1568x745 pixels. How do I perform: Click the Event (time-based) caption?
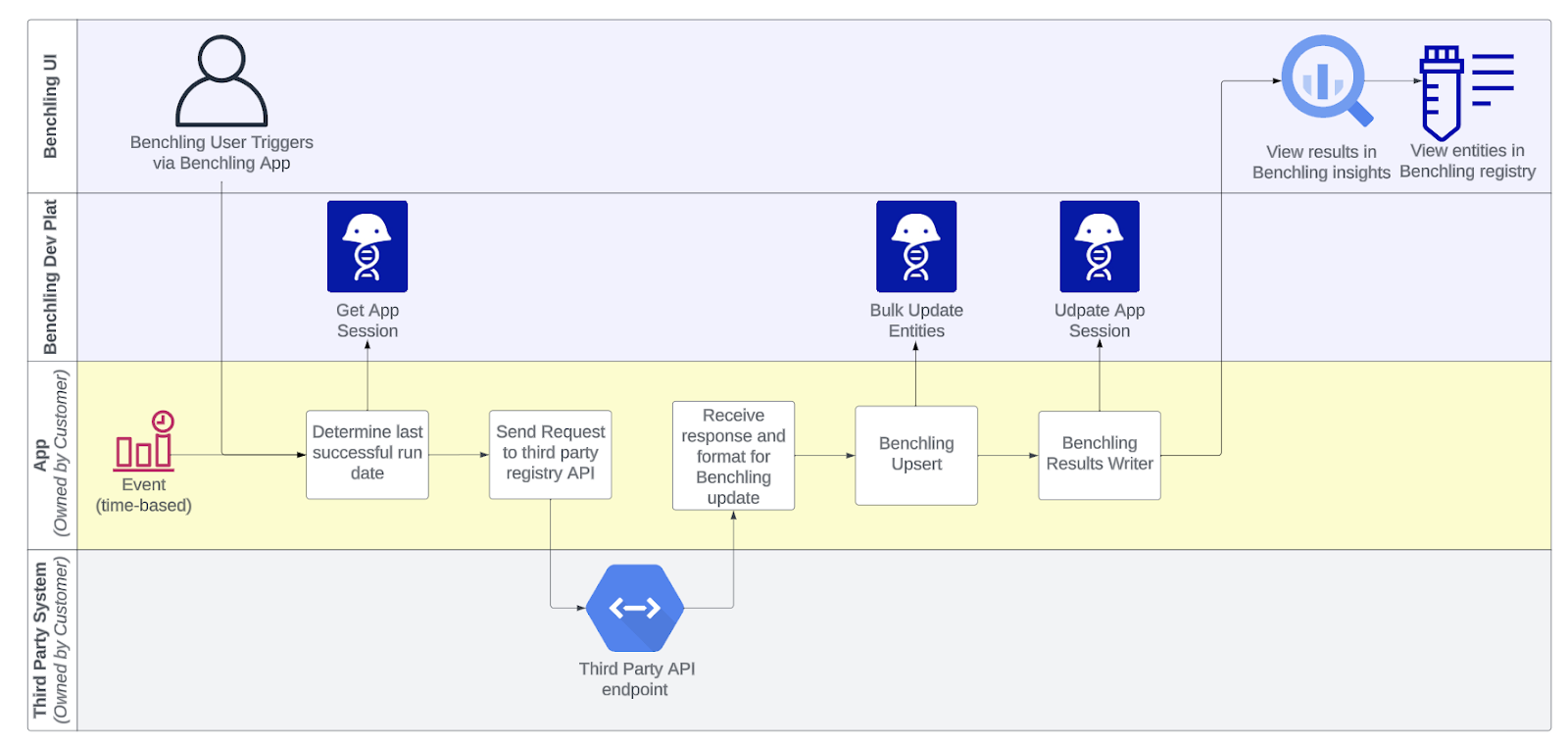coord(144,495)
